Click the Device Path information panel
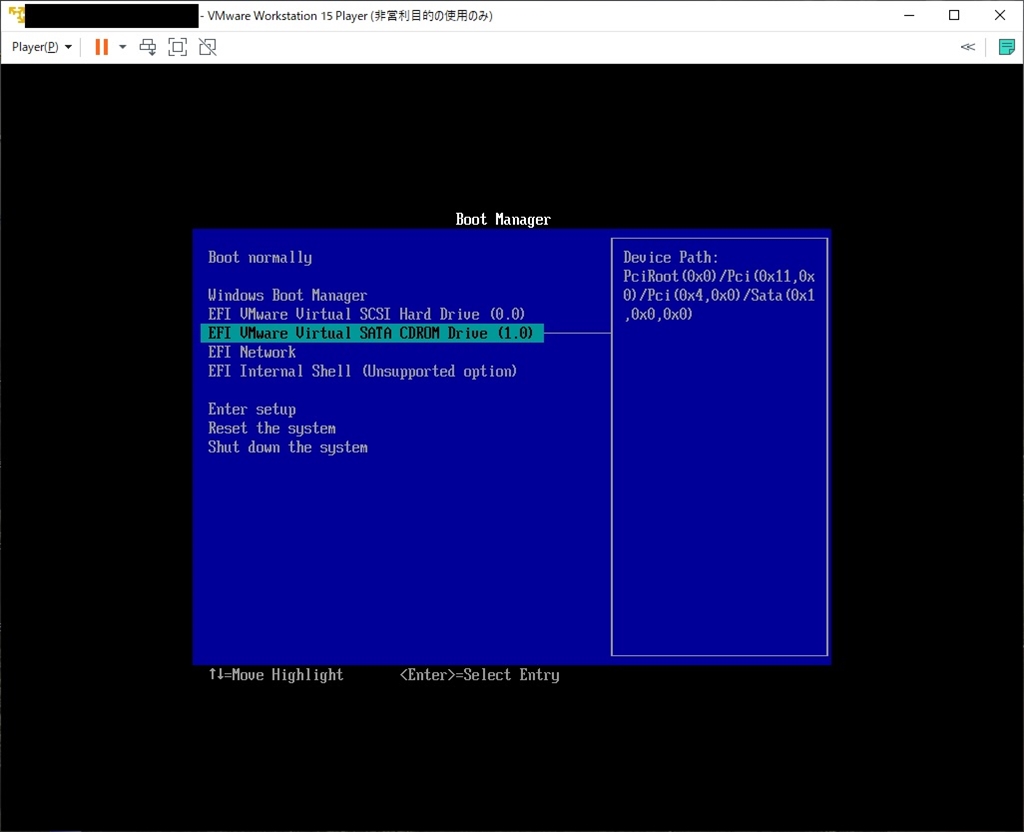This screenshot has width=1024, height=832. point(719,447)
